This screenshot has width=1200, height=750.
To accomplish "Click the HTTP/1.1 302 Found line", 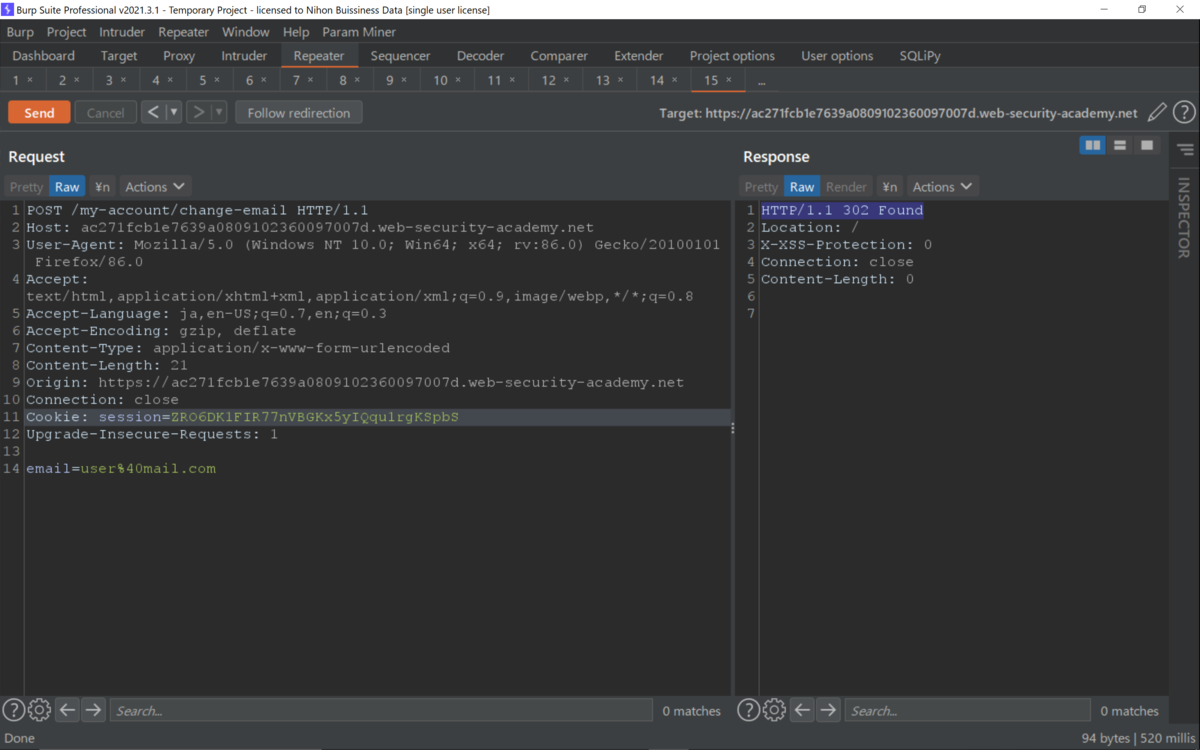I will tap(841, 210).
